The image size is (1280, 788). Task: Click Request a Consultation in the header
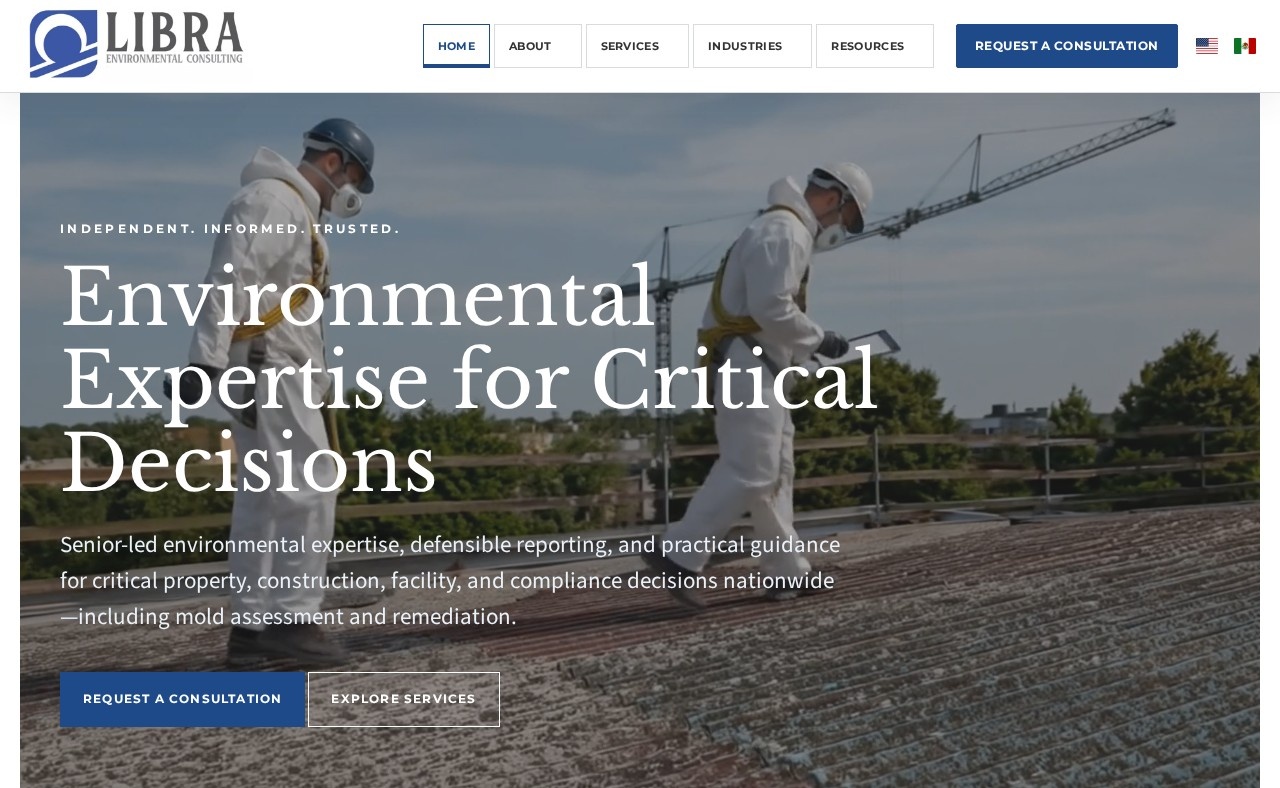click(1067, 46)
